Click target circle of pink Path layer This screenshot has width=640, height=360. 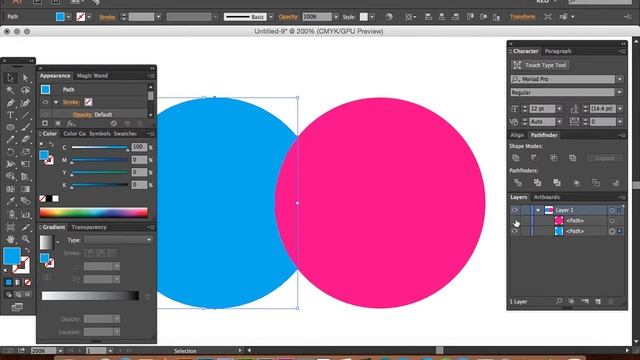pos(612,221)
